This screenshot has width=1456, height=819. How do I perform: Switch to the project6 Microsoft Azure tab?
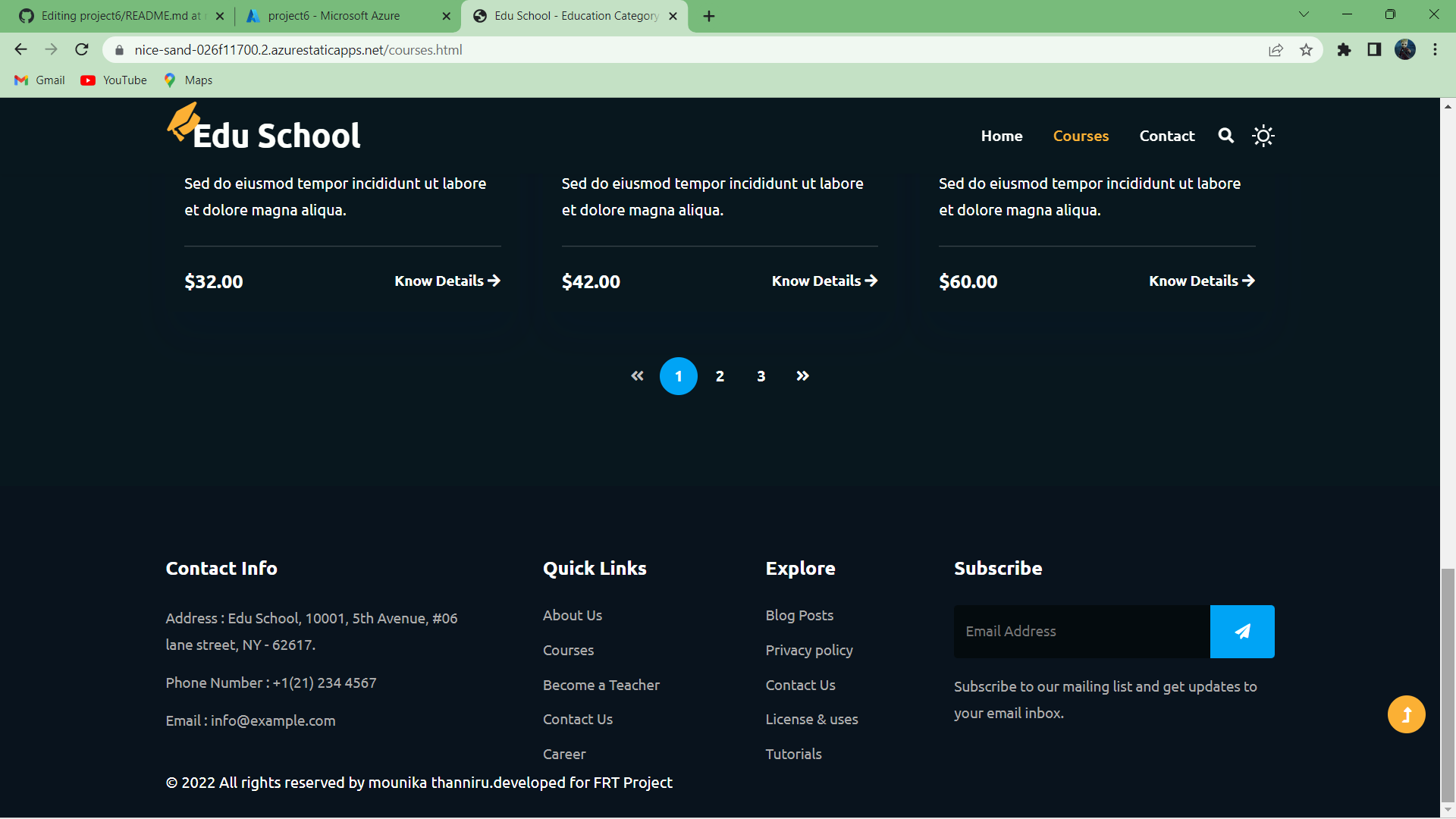(334, 16)
